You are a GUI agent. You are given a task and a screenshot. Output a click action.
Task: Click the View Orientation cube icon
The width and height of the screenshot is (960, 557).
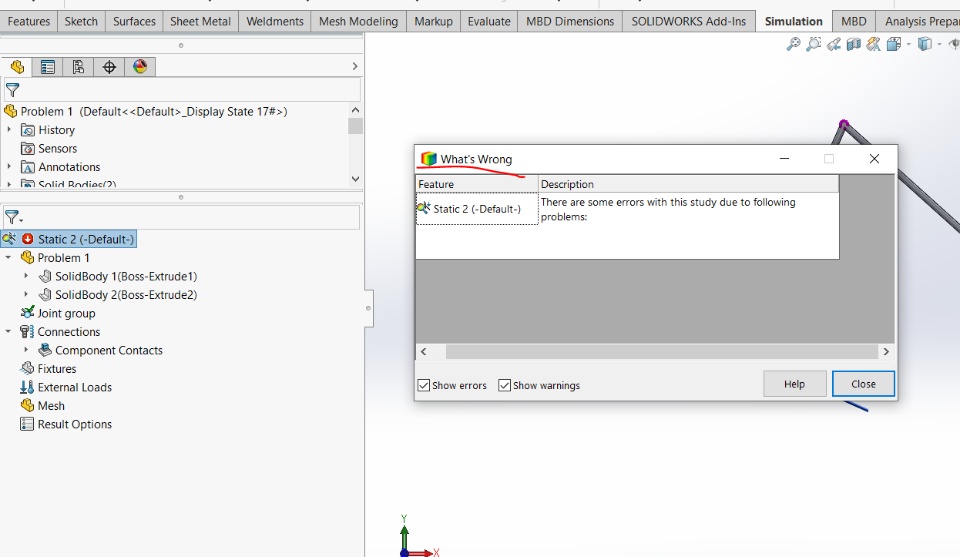894,44
